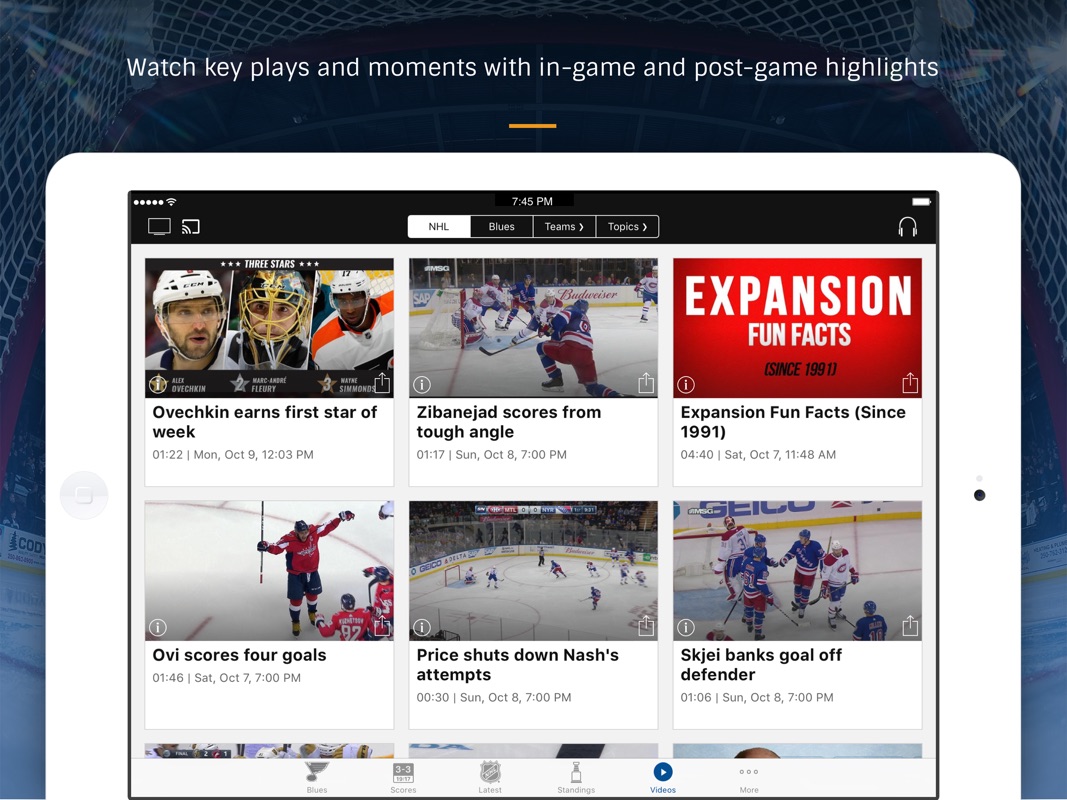
Task: Open audio via the headphones icon
Action: 907,227
